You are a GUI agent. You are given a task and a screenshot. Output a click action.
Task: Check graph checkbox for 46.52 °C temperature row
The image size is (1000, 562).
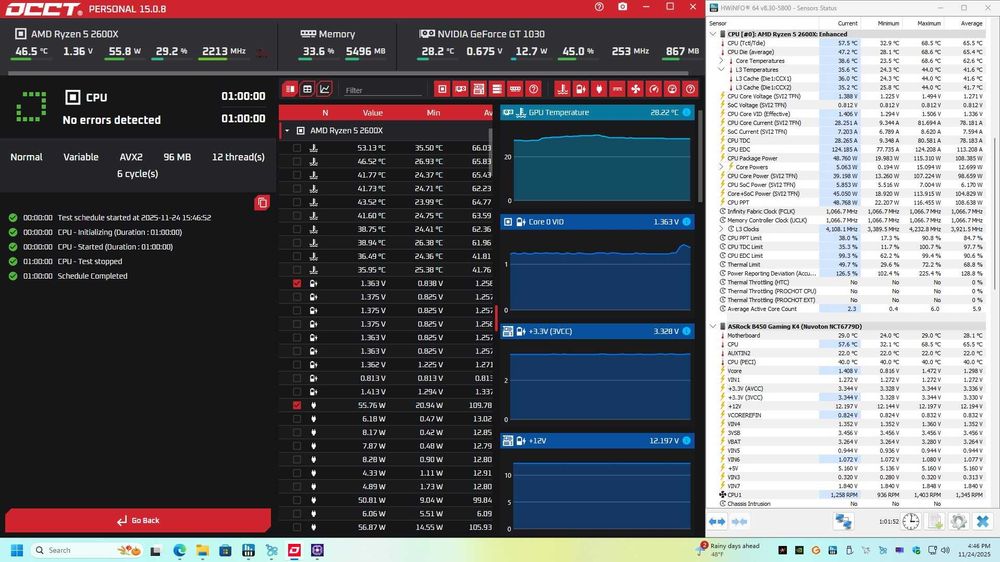point(297,161)
